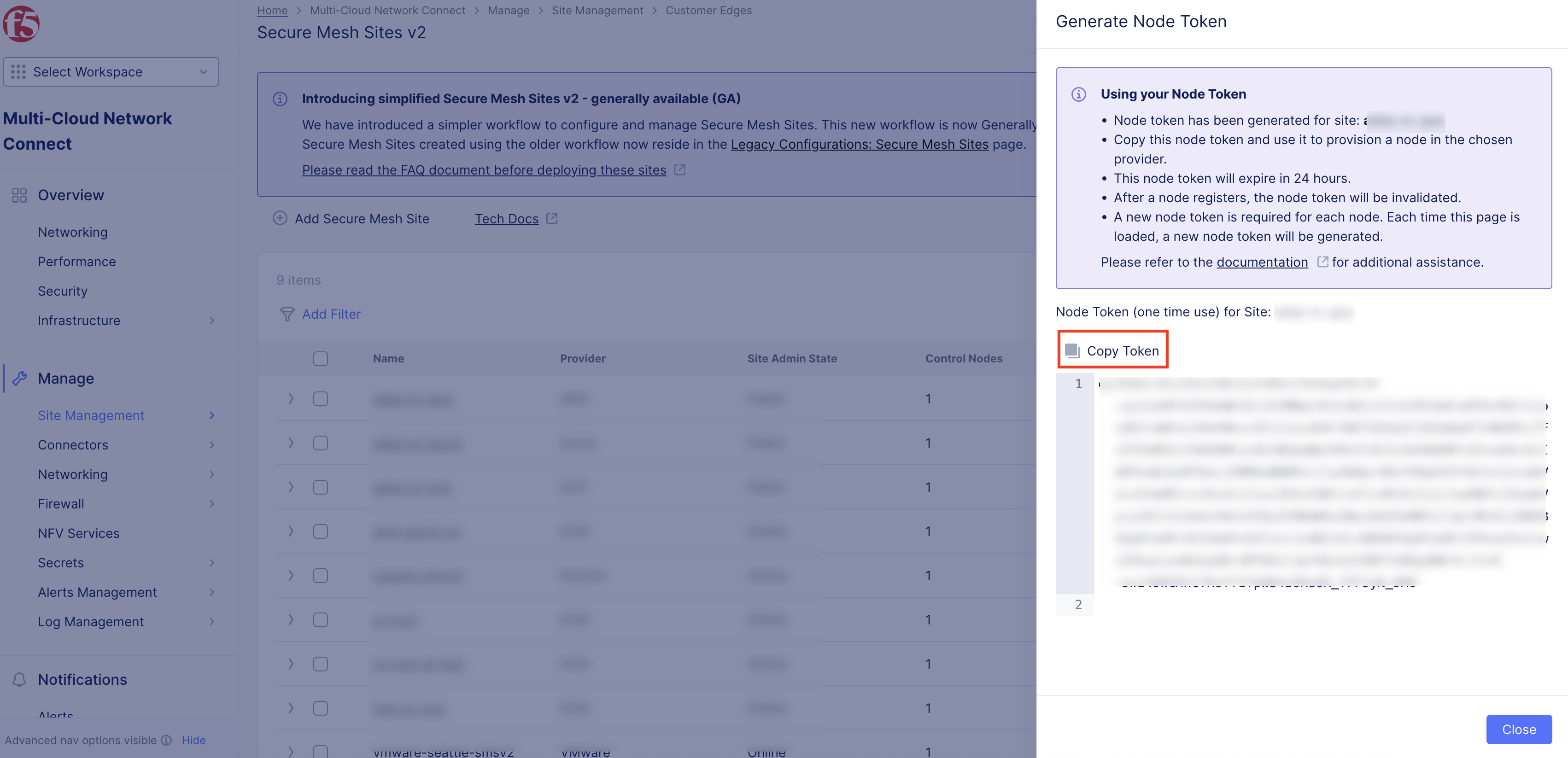The width and height of the screenshot is (1568, 758).
Task: Expand the Firewall submenu
Action: click(212, 504)
